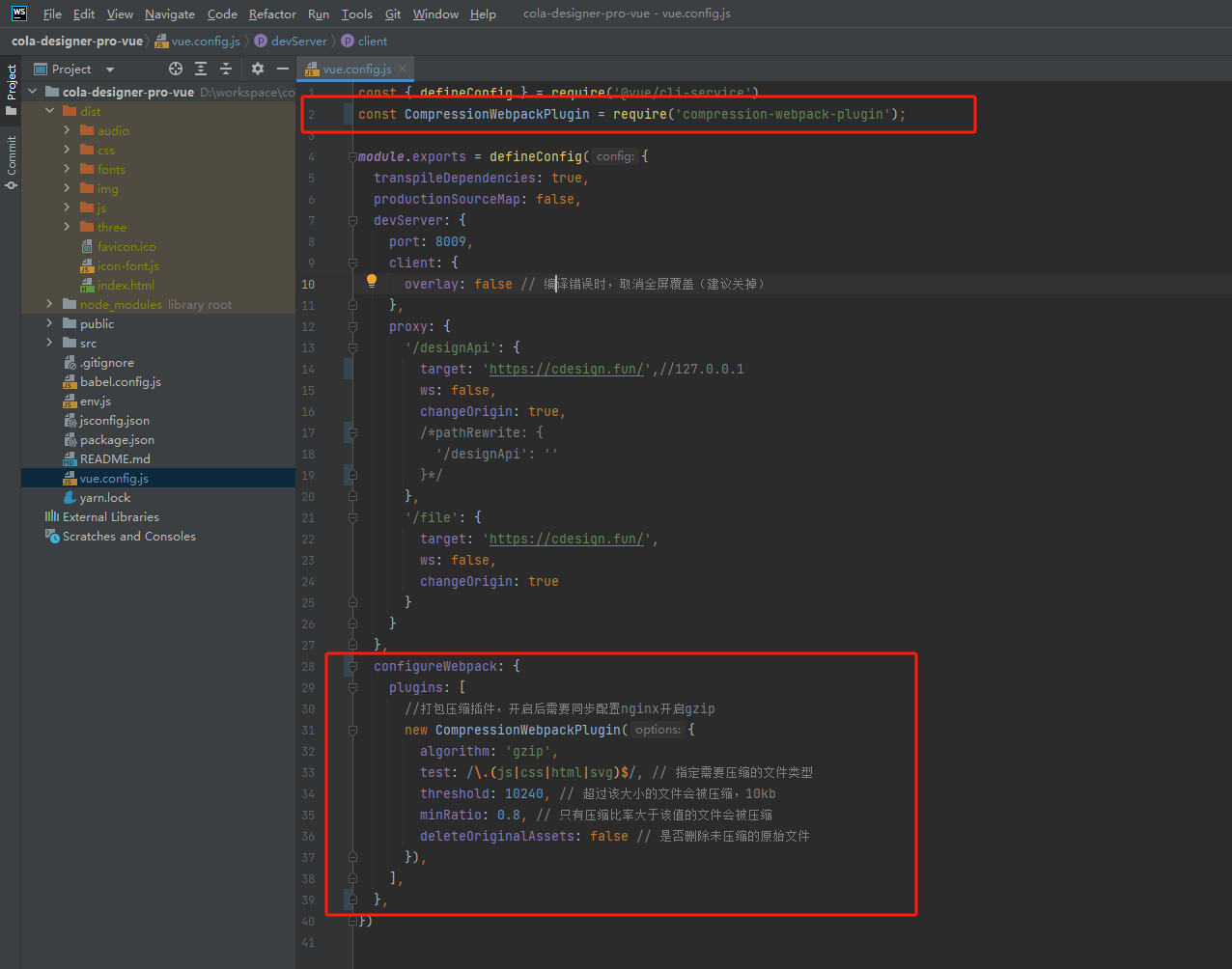Click the Collapse All icon in Project panel

tap(226, 69)
